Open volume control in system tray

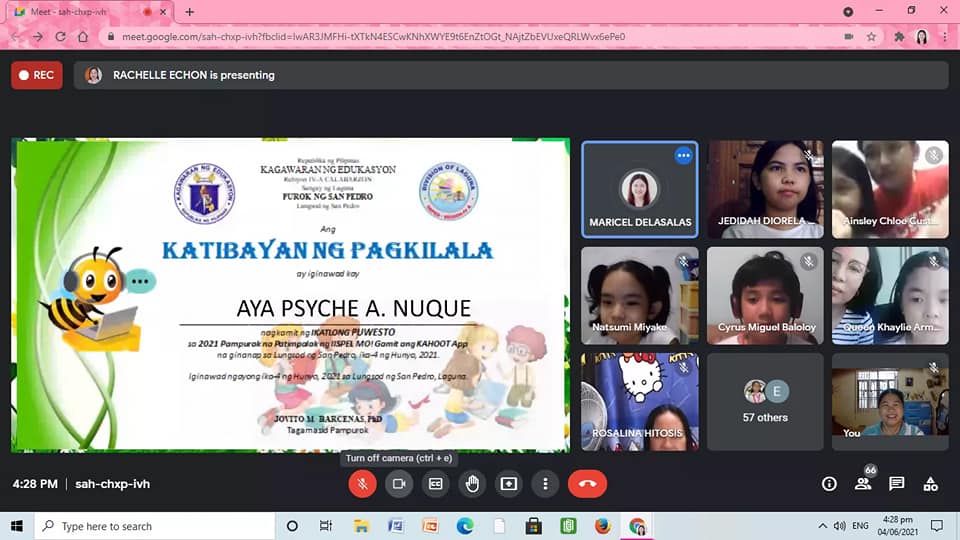point(839,526)
